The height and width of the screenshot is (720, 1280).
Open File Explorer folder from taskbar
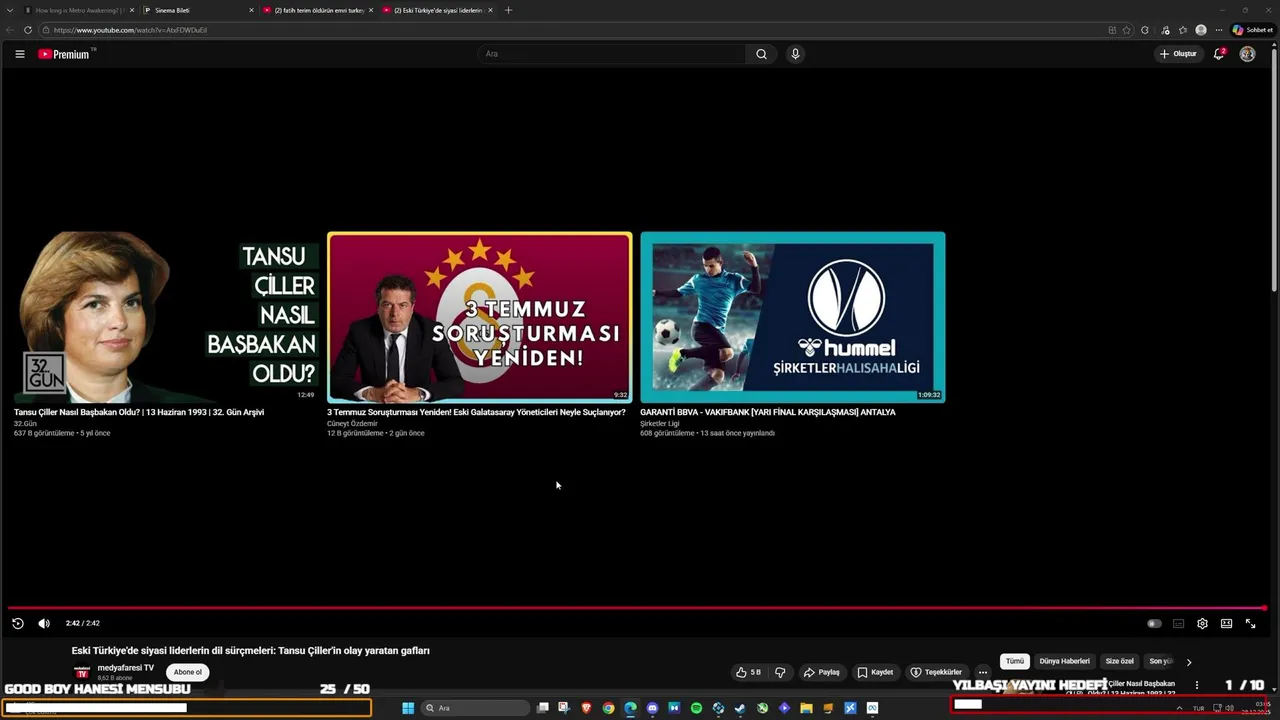tap(806, 708)
